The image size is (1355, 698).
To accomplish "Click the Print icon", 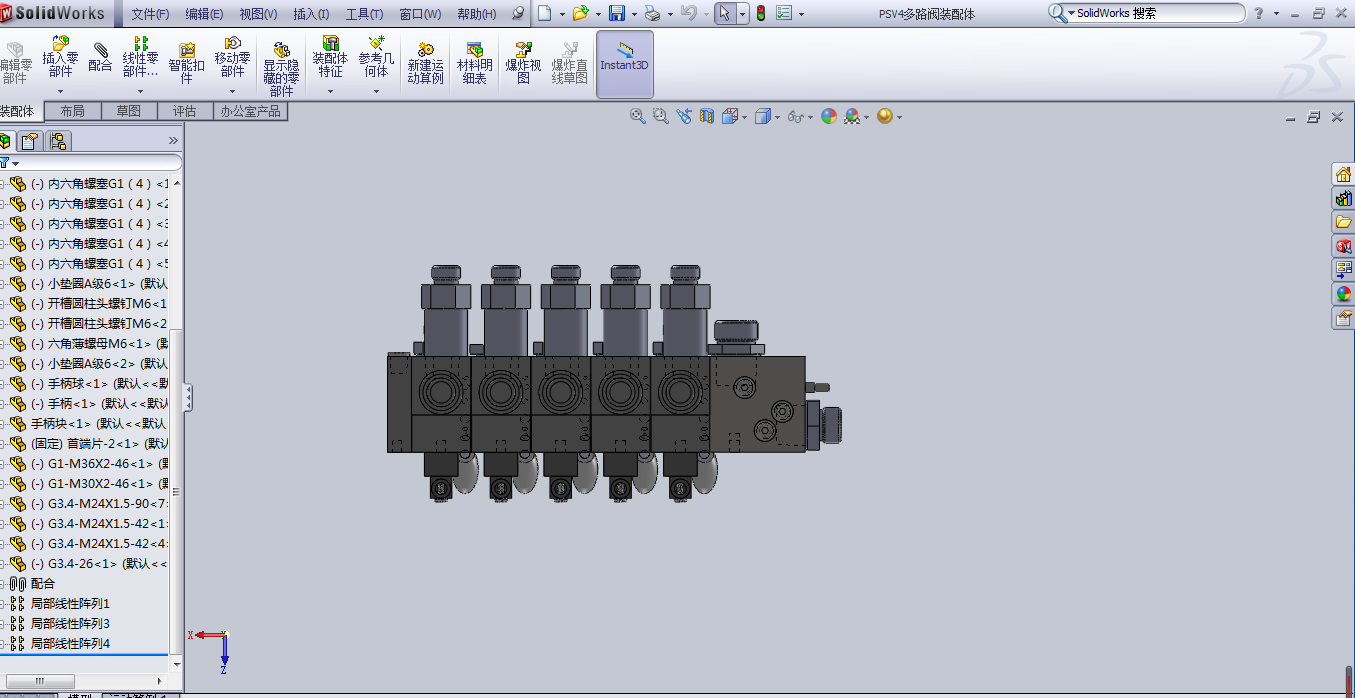I will 652,13.
